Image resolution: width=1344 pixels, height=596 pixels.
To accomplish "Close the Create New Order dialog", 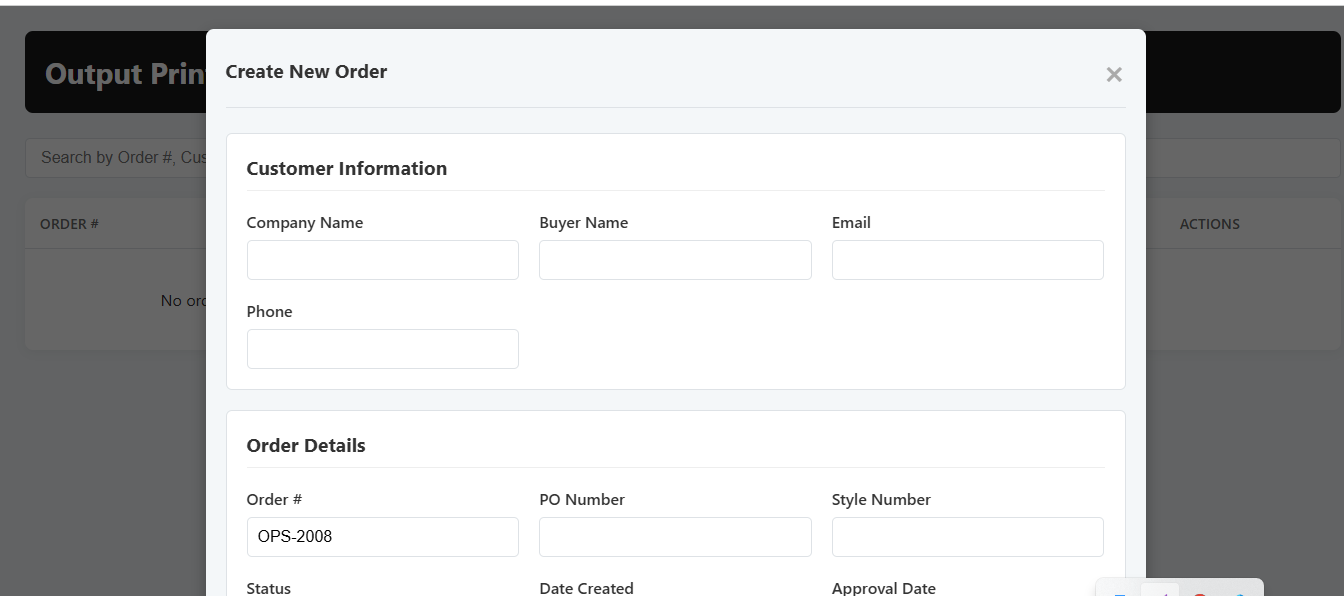I will 1114,74.
